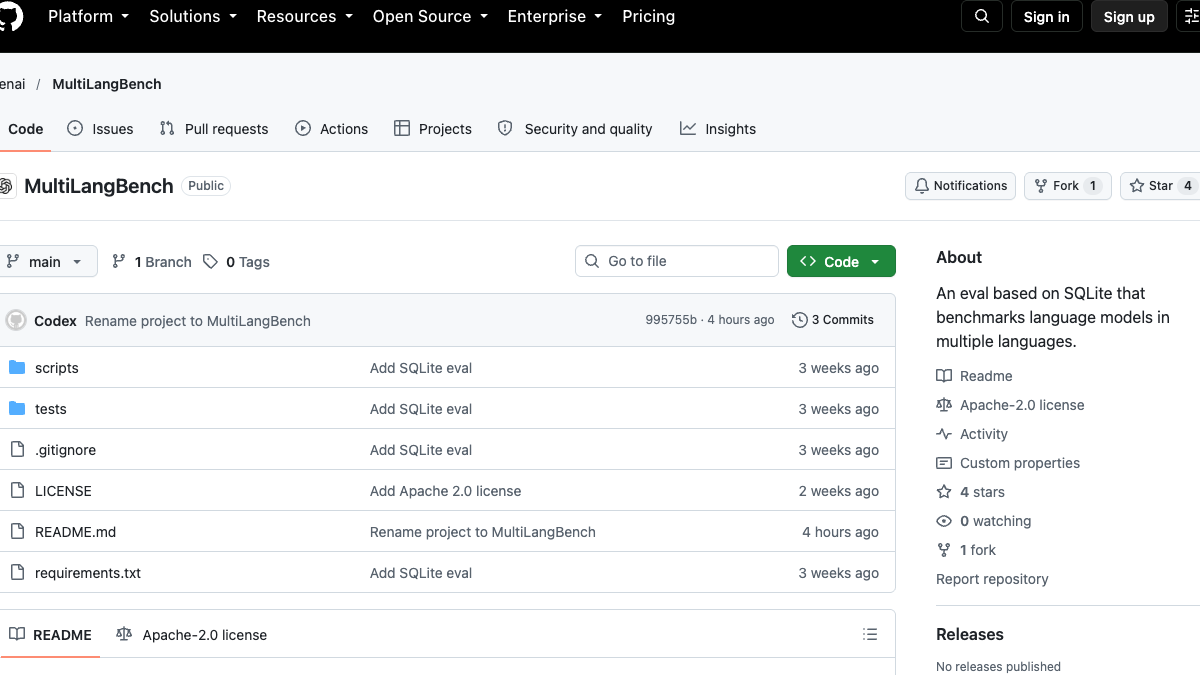Open the README outline list icon
The height and width of the screenshot is (675, 1200).
click(870, 634)
